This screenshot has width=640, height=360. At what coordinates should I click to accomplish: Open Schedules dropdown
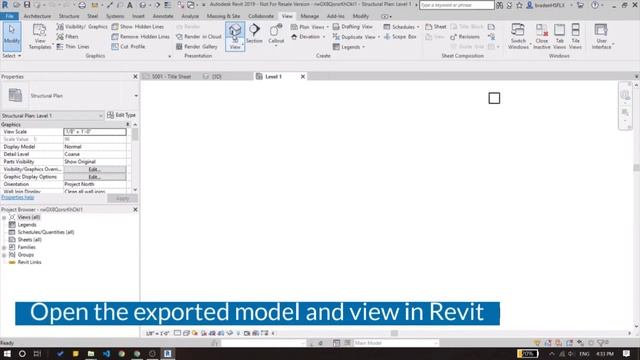pyautogui.click(x=402, y=27)
